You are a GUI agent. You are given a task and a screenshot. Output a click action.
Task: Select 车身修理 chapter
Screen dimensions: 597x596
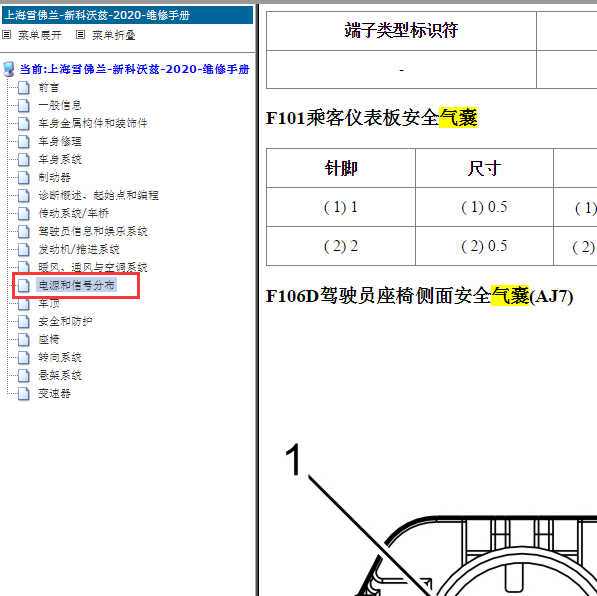60,141
